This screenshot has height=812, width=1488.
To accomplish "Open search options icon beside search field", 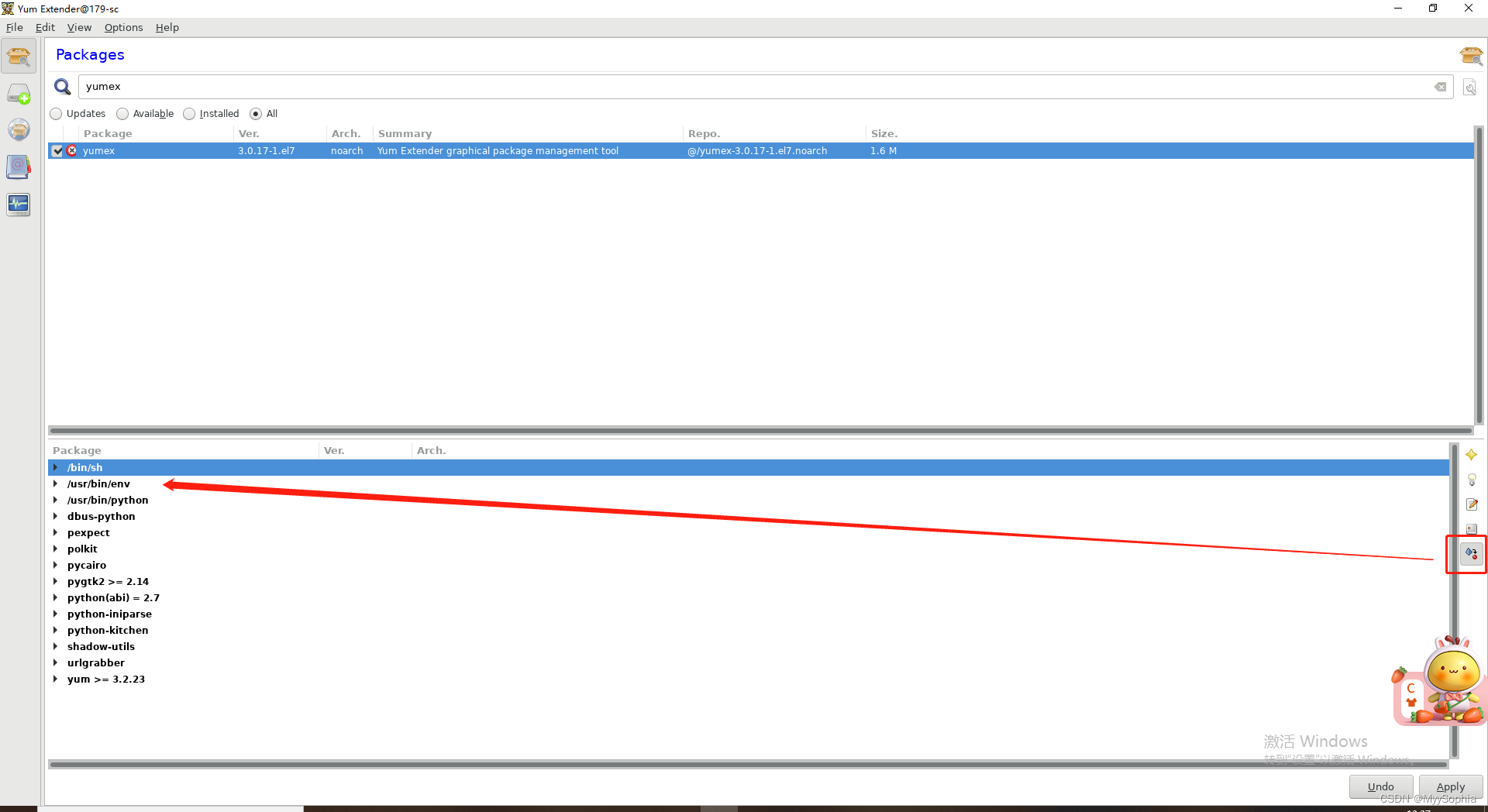I will (1469, 88).
